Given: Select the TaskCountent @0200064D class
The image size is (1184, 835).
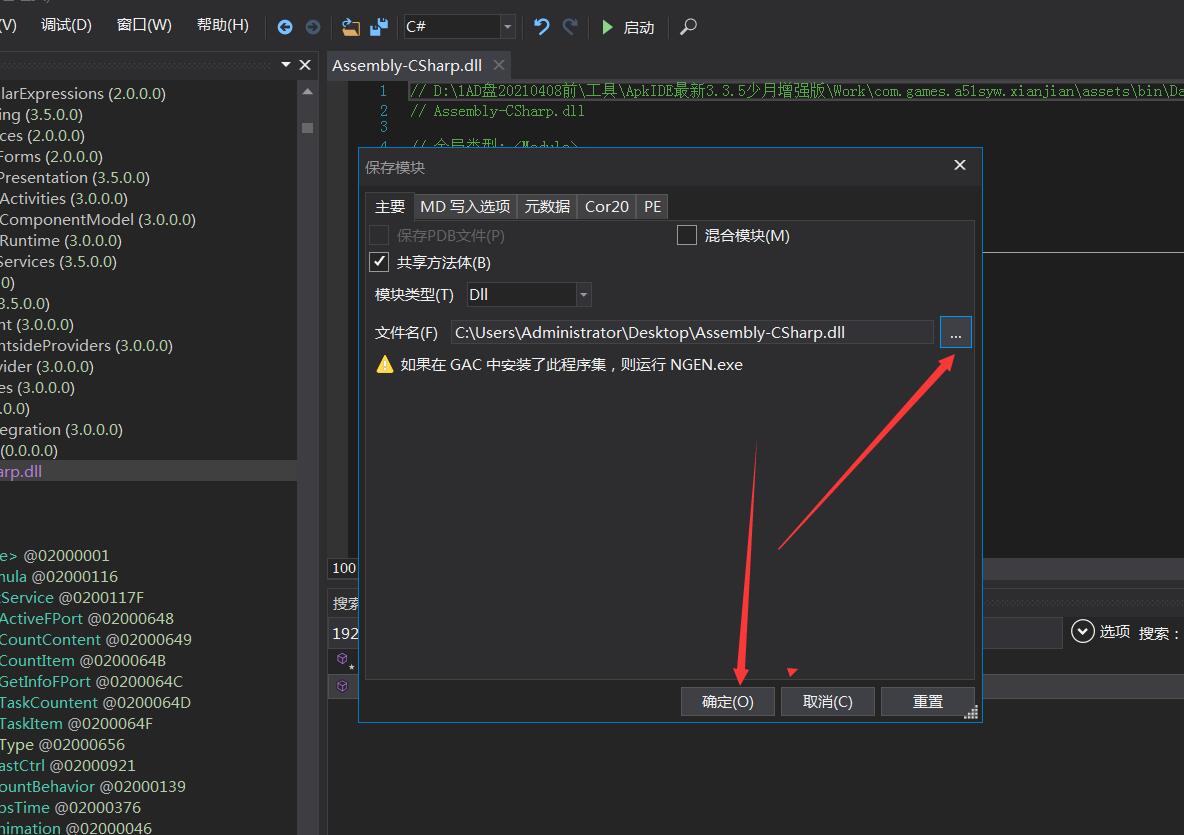Looking at the screenshot, I should 95,703.
